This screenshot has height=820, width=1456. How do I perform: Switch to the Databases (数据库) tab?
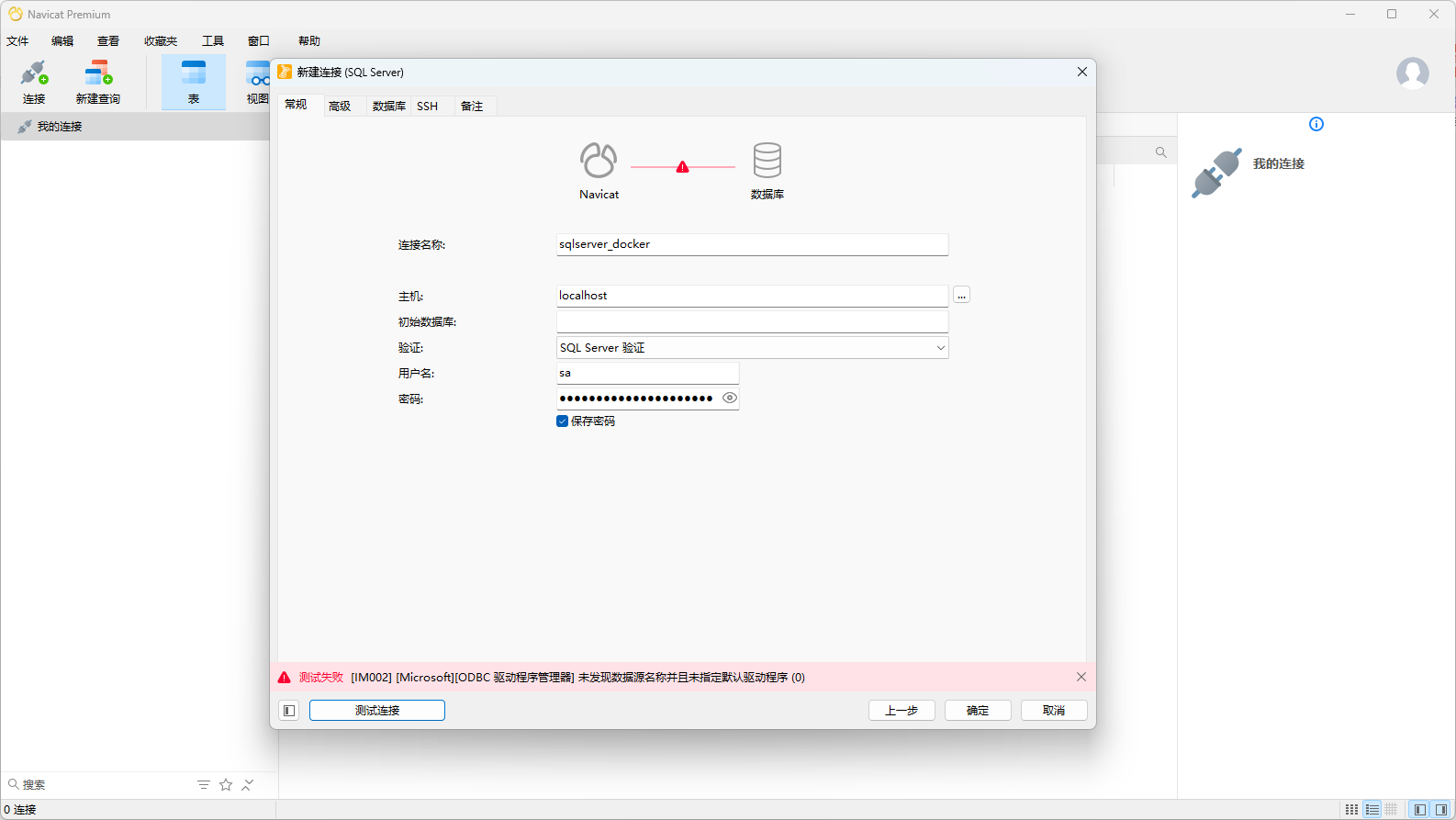(x=389, y=107)
